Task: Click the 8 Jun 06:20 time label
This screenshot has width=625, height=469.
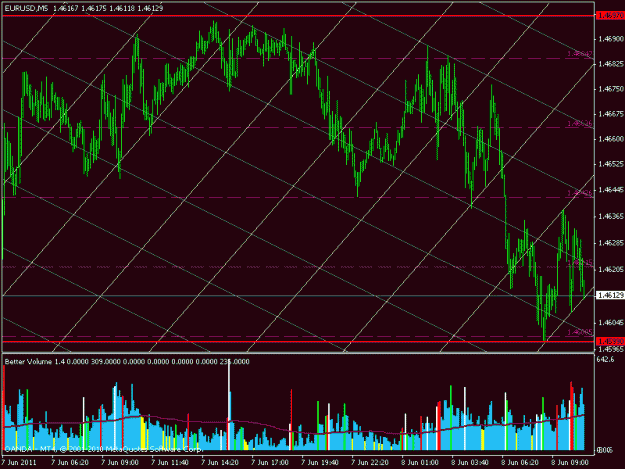Action: tap(520, 463)
